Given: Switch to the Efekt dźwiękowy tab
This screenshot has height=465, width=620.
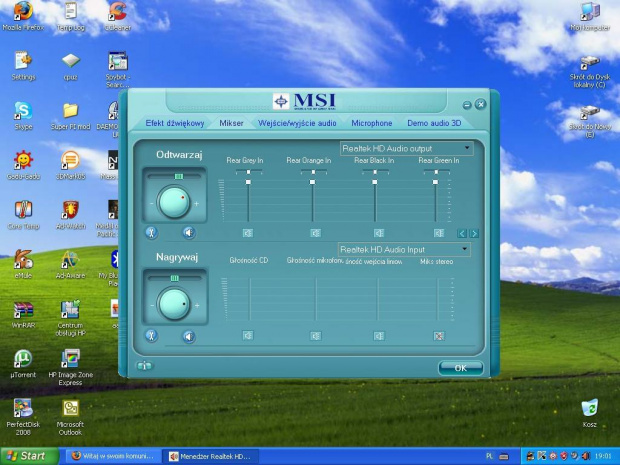Looking at the screenshot, I should click(175, 123).
